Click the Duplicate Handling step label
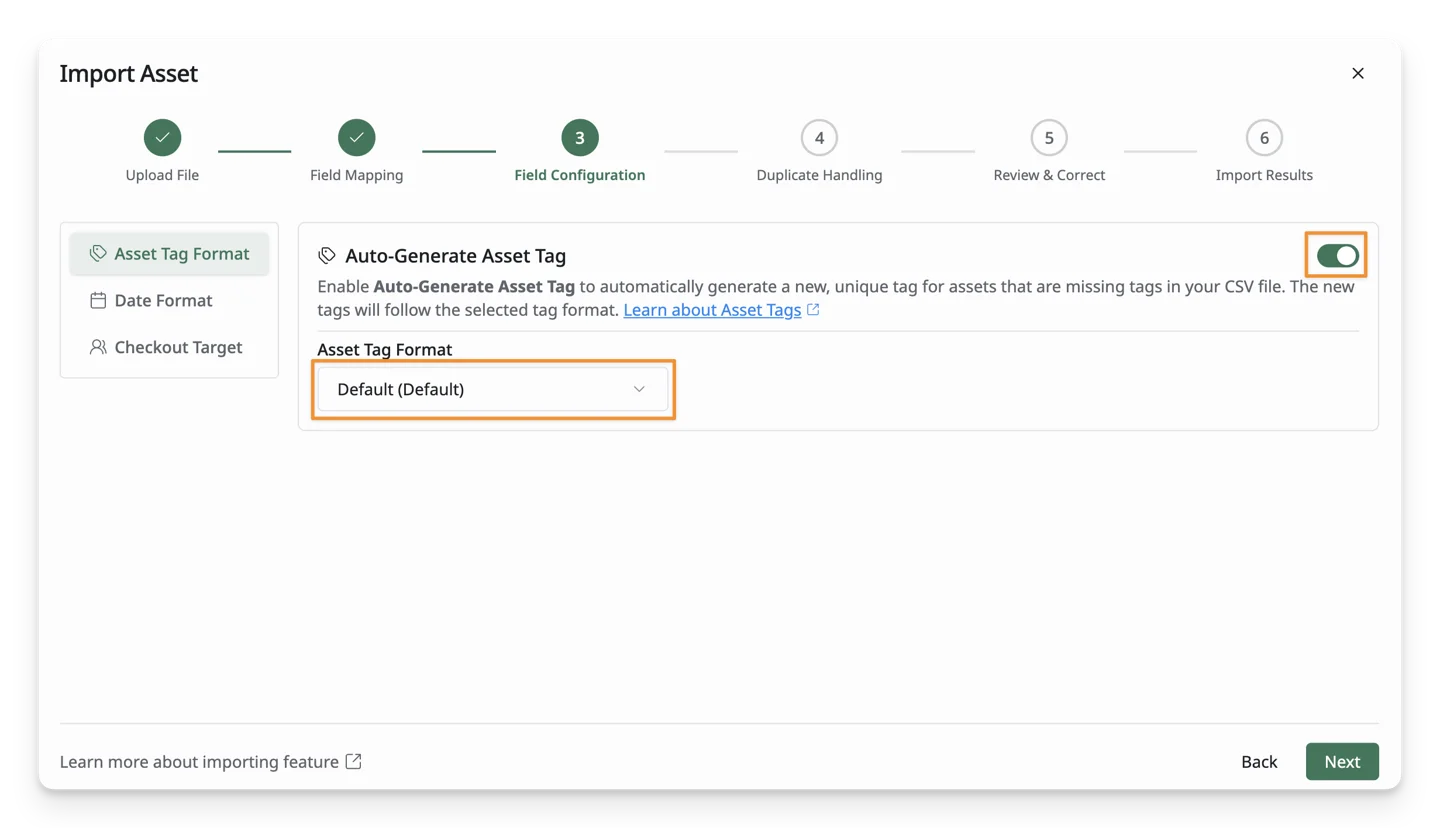The image size is (1440, 828). (x=819, y=175)
